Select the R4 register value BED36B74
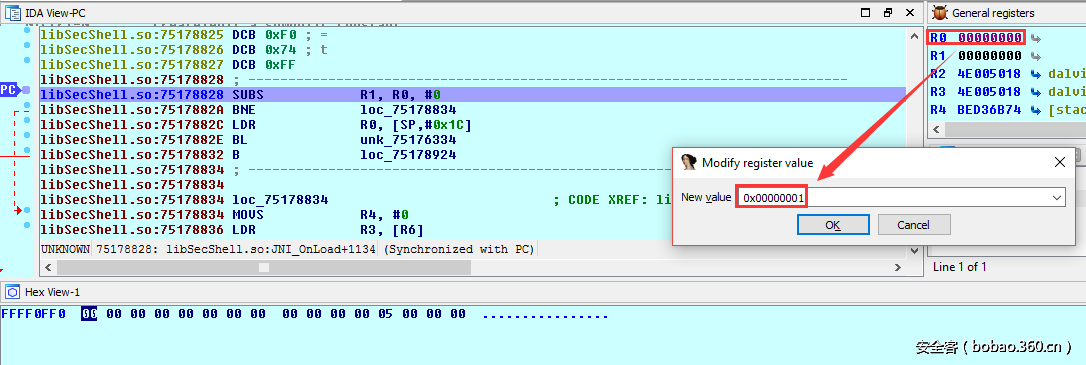1086x365 pixels. tap(990, 109)
